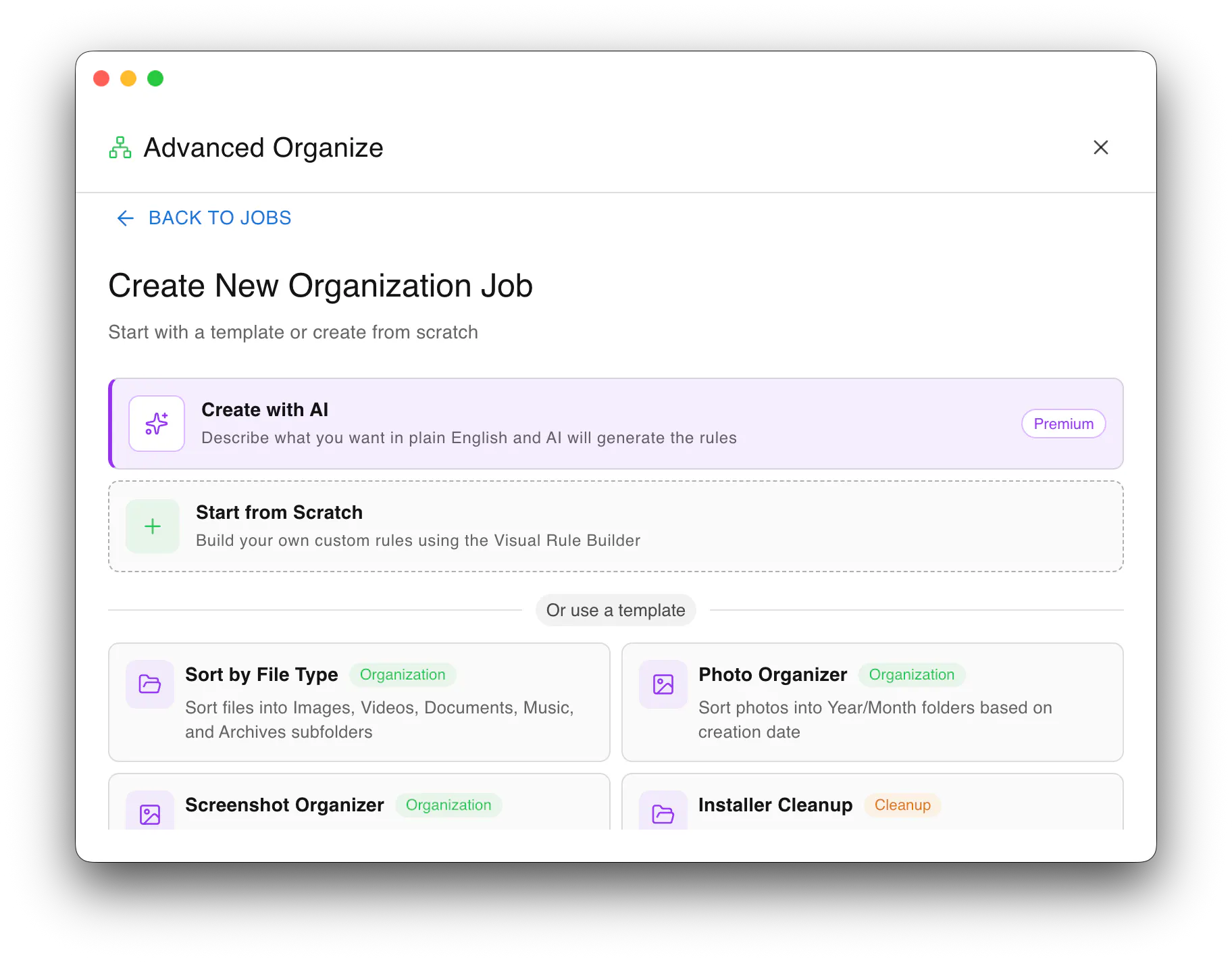Click the Photo Organizer image icon
This screenshot has height=962, width=1232.
click(x=663, y=684)
